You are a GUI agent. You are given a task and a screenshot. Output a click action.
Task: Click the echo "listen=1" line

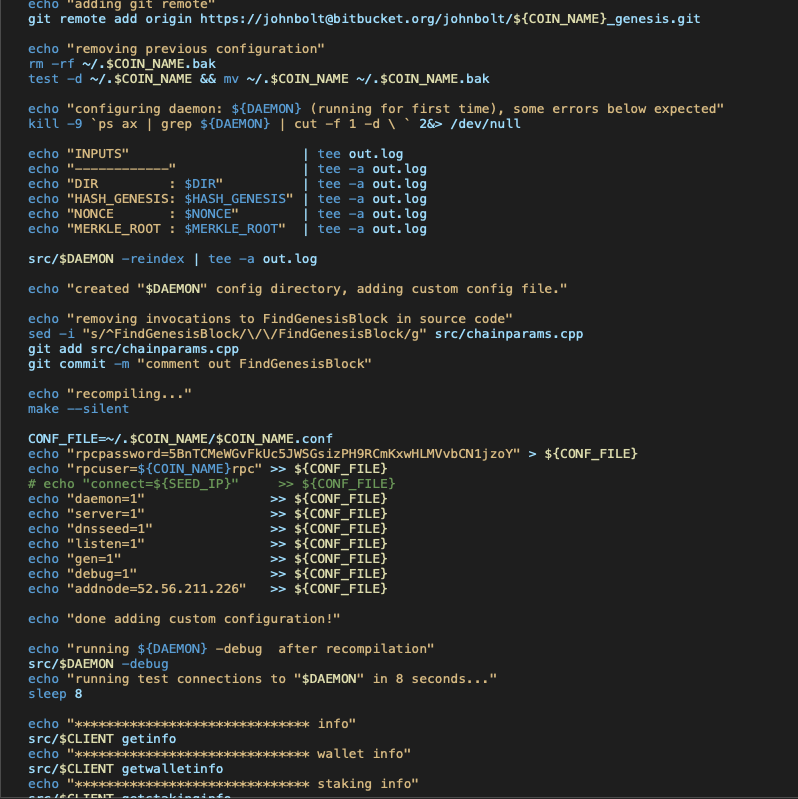208,544
